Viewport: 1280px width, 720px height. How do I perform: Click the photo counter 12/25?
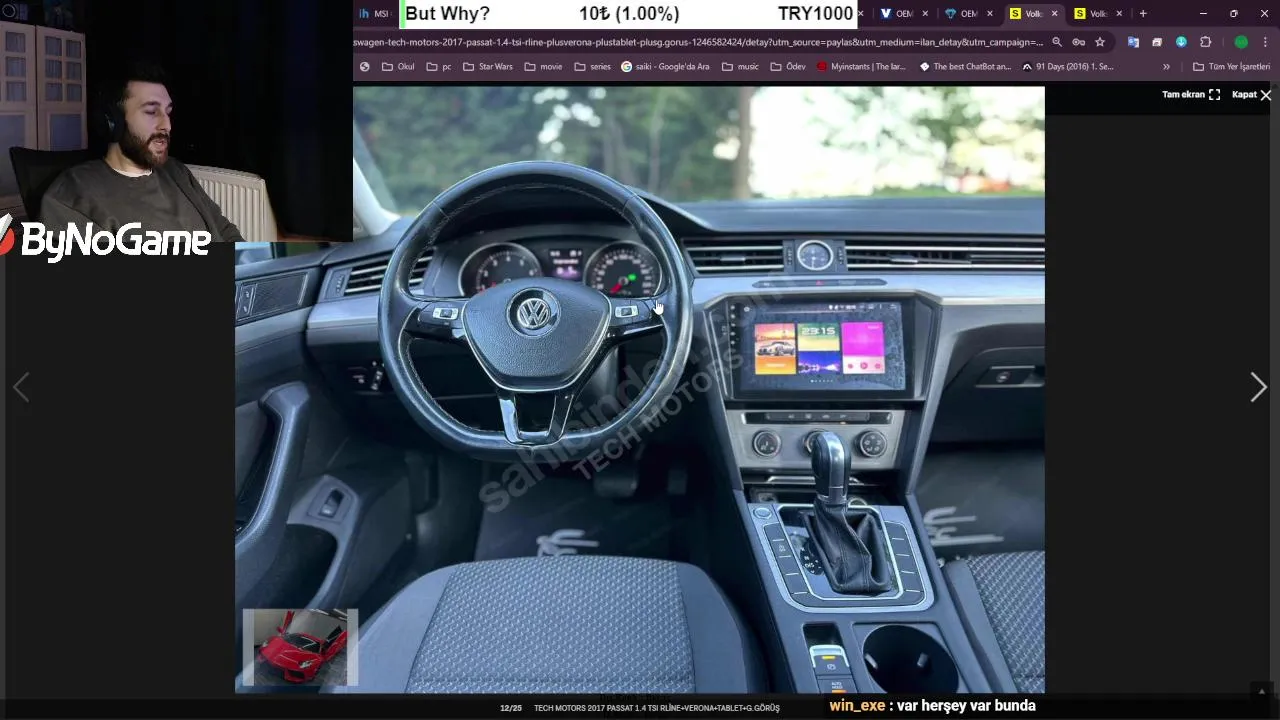[x=511, y=708]
